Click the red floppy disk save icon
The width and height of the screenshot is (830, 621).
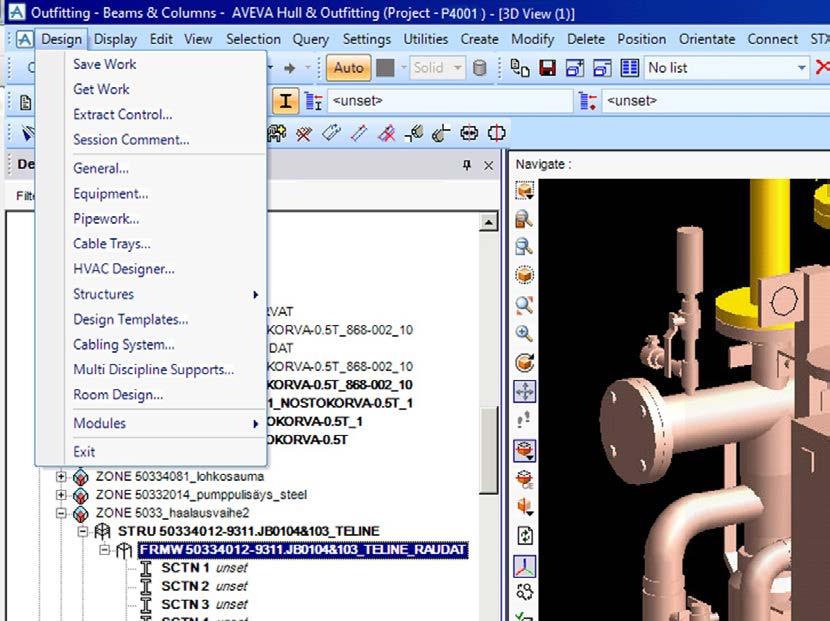tap(547, 68)
